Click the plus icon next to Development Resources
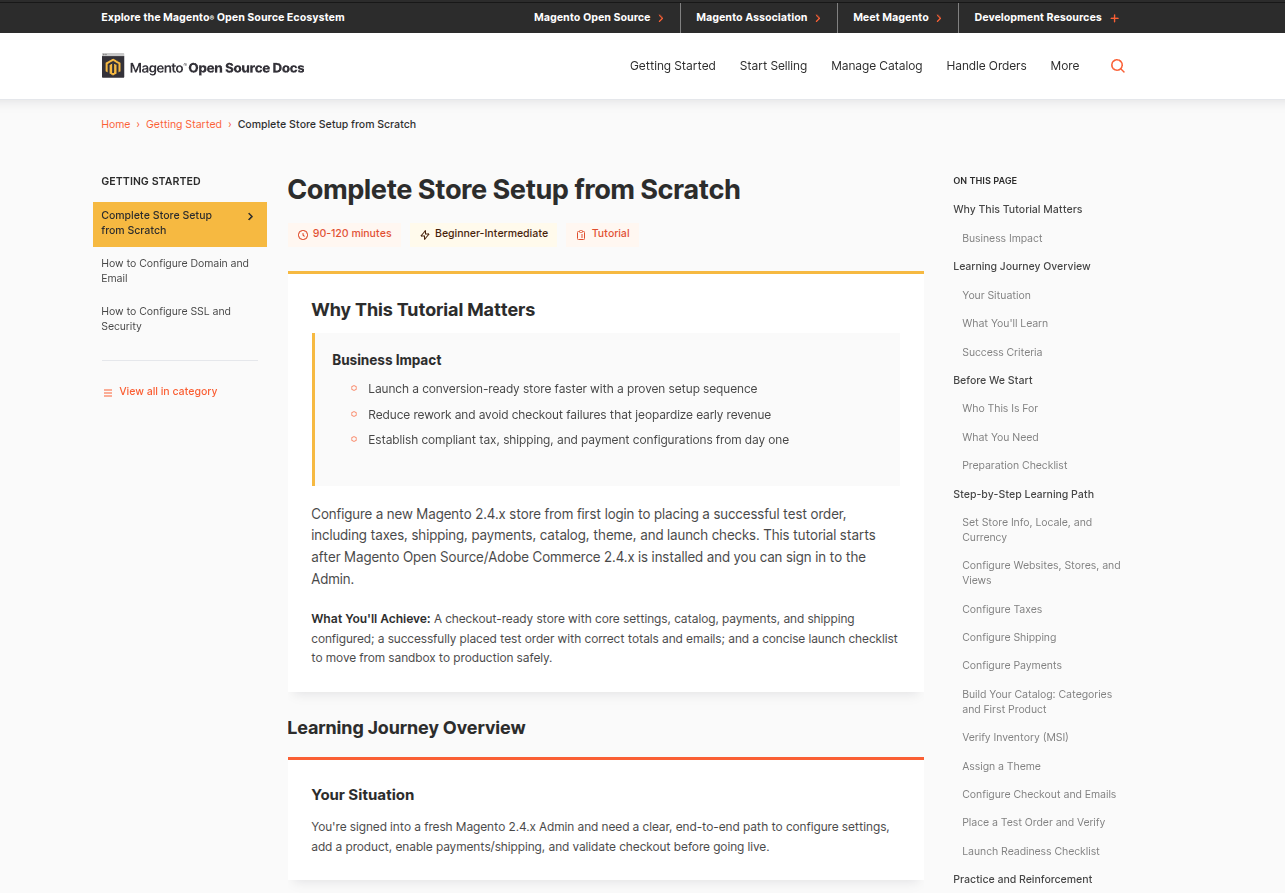The width and height of the screenshot is (1285, 893). tap(1115, 18)
